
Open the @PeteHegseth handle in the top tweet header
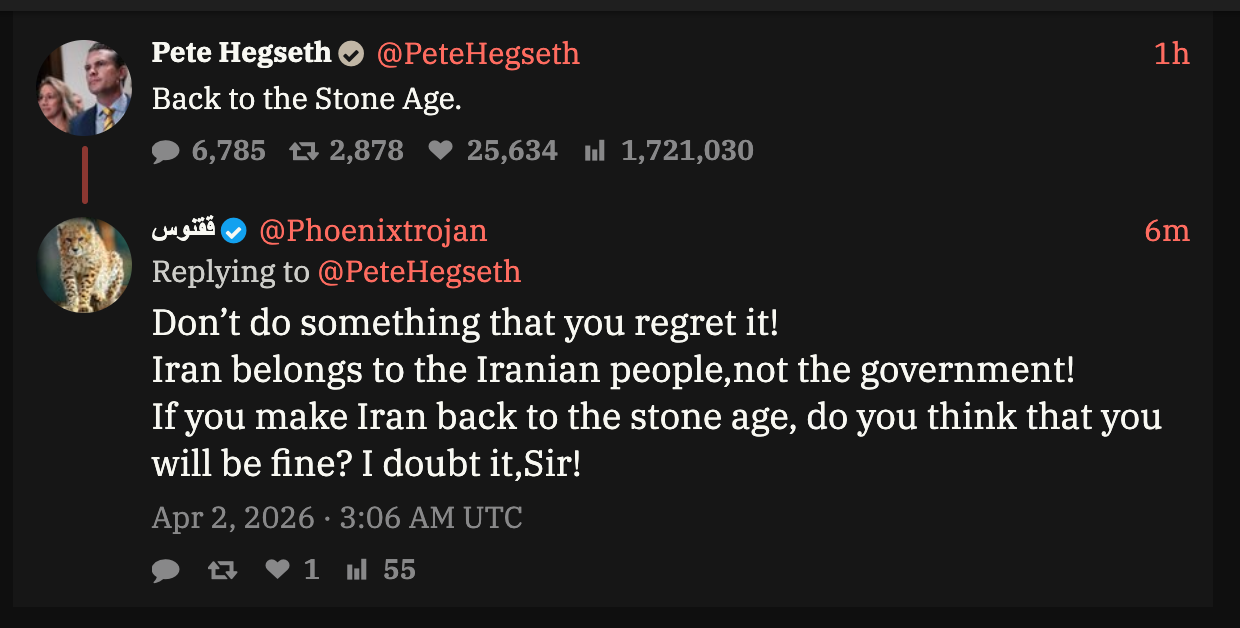click(x=478, y=54)
